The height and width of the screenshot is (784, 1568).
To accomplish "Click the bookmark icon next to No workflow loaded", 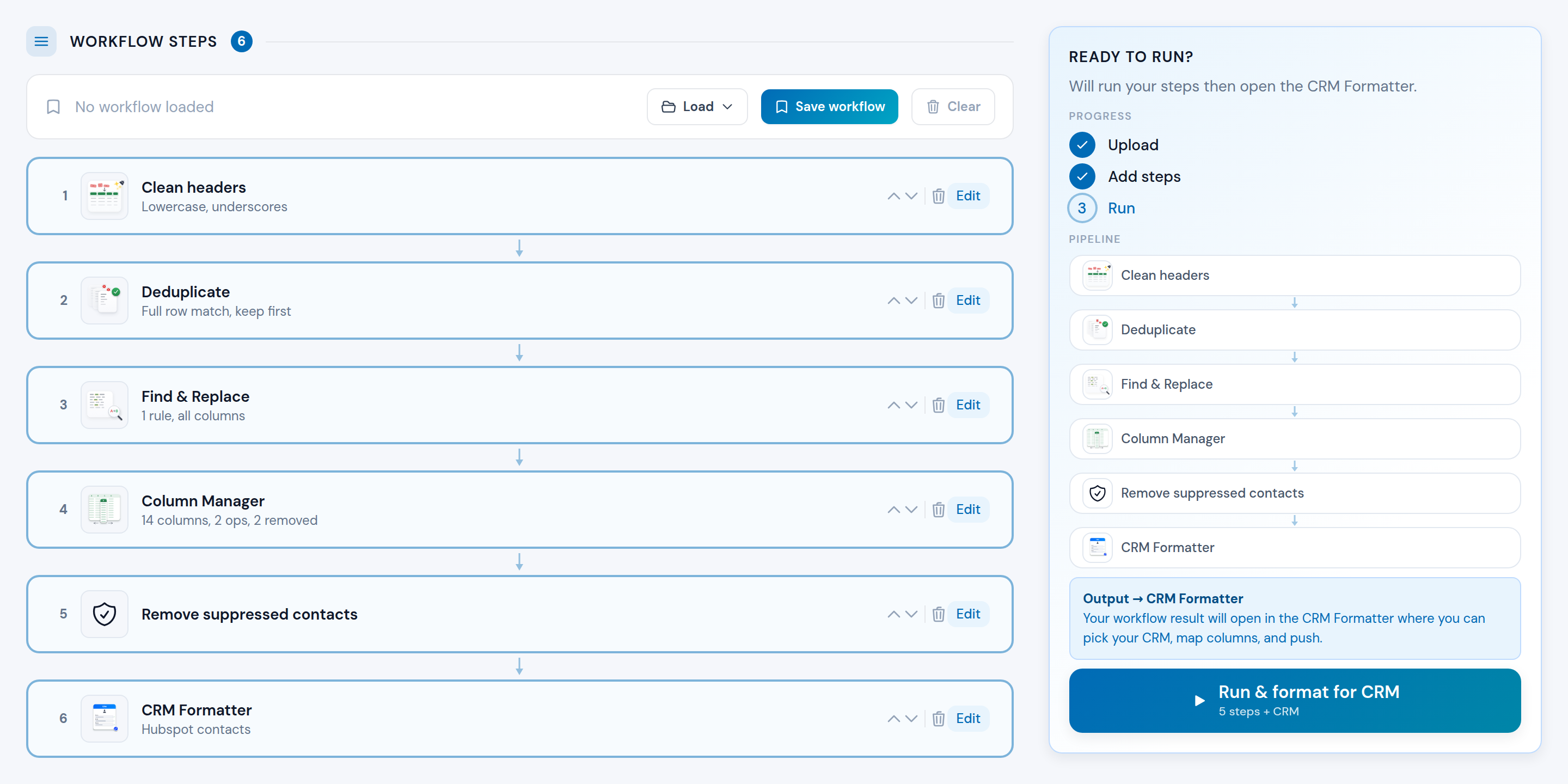I will pyautogui.click(x=53, y=107).
